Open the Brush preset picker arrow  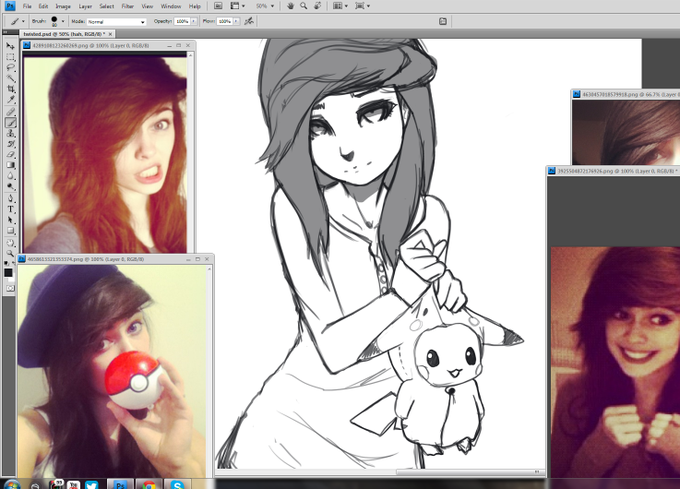tap(63, 21)
